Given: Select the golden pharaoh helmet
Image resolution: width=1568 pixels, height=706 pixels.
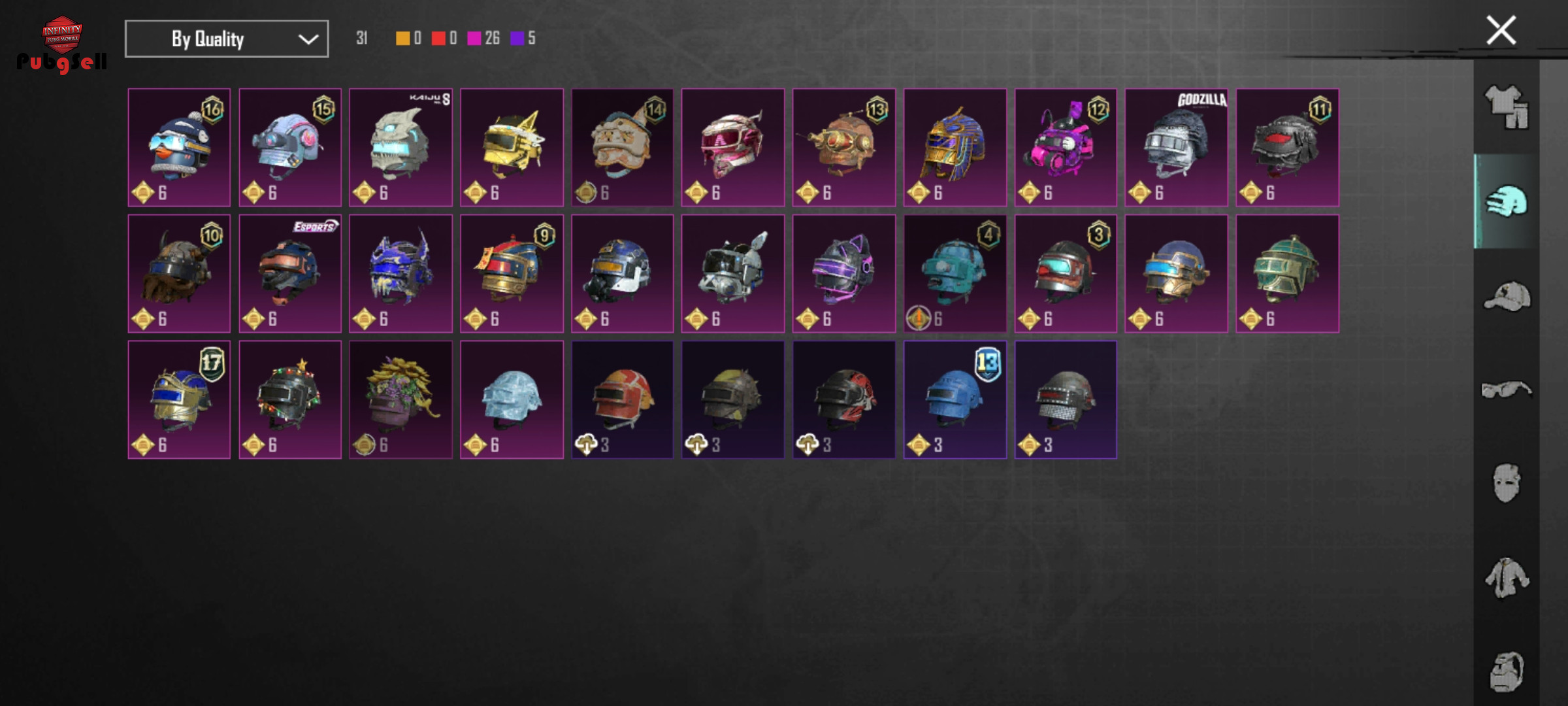Looking at the screenshot, I should point(955,148).
